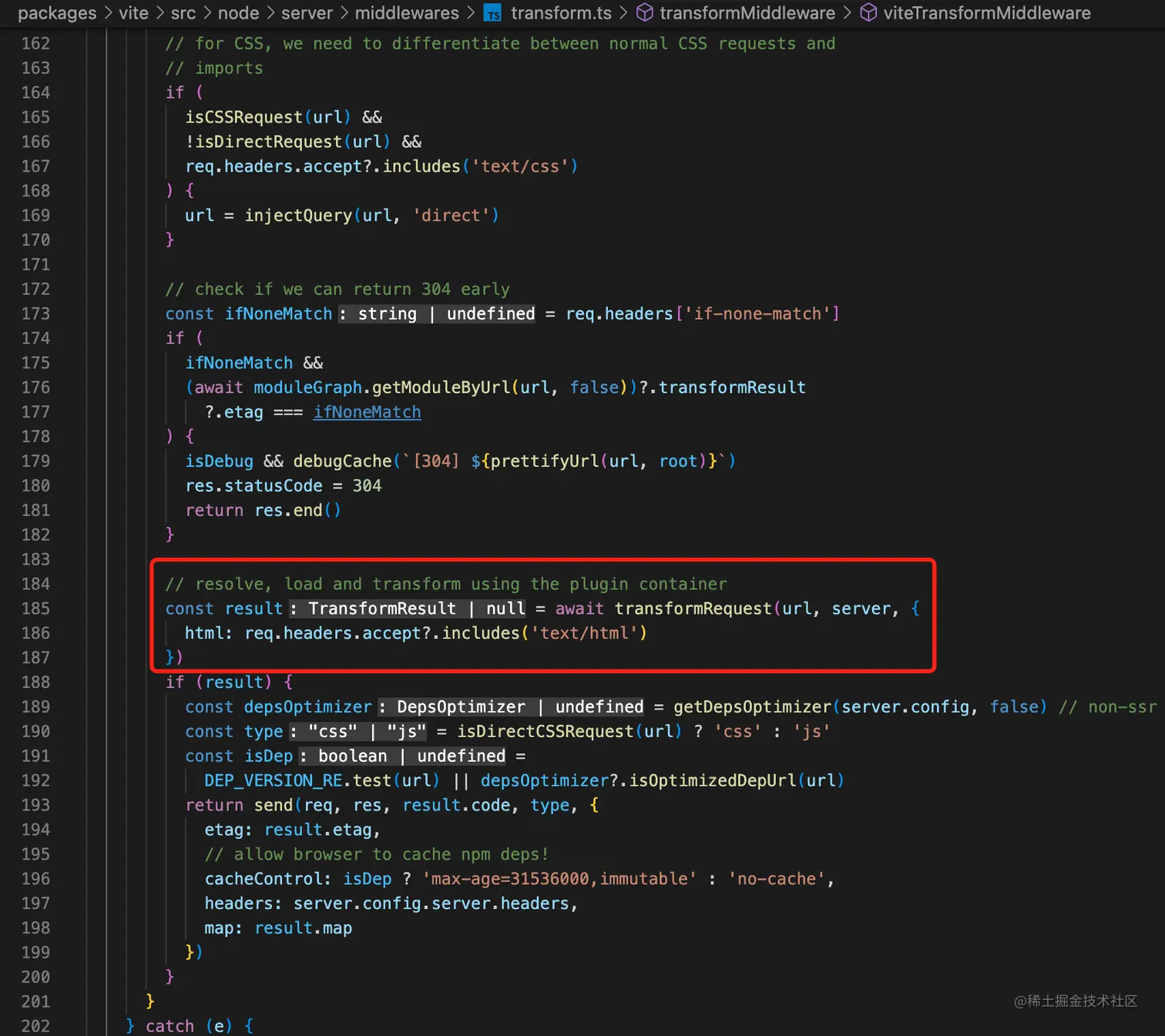1165x1036 pixels.
Task: Click the 'text/html' string literal
Action: pyautogui.click(x=584, y=633)
